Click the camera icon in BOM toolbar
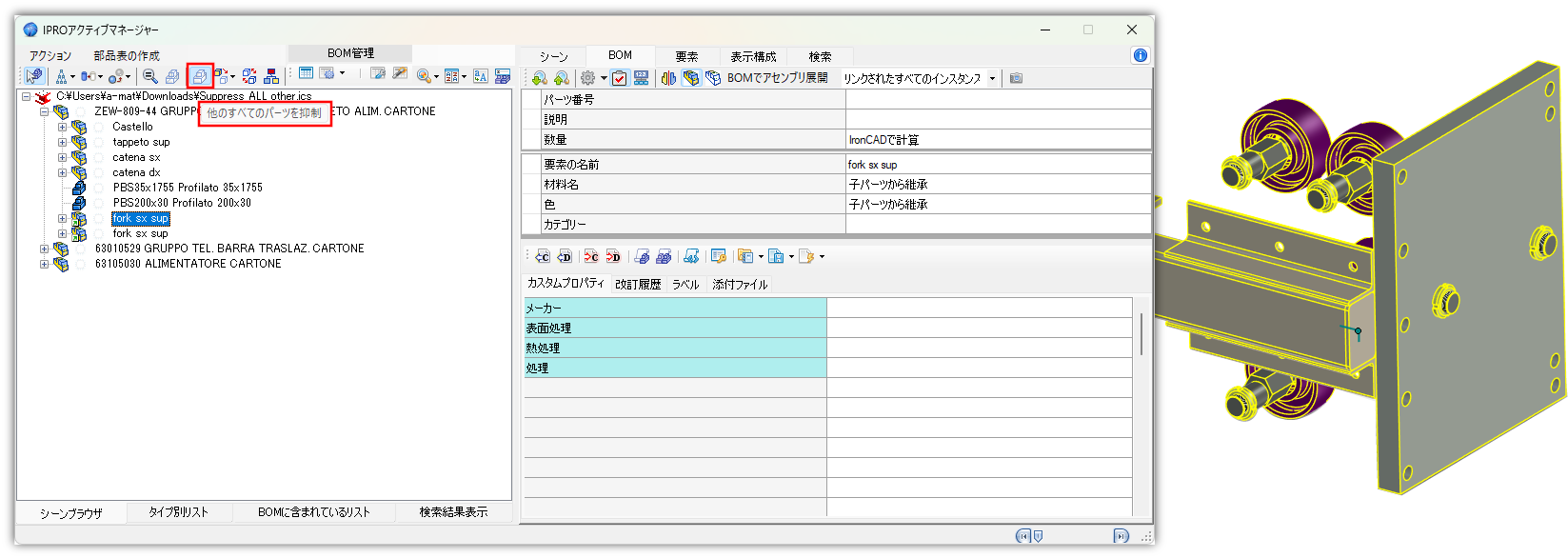The height and width of the screenshot is (558, 1568). pos(1016,78)
